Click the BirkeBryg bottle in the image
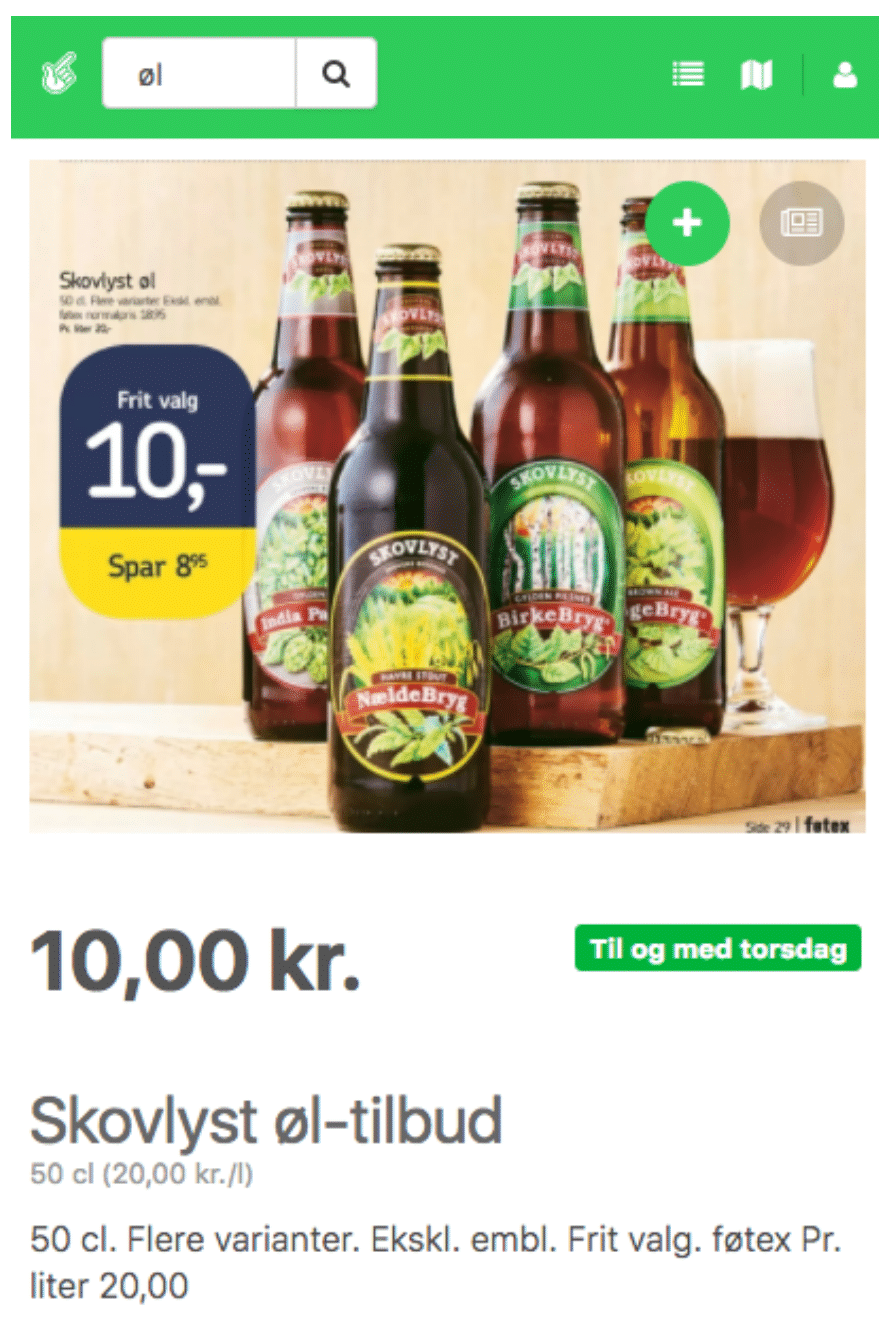Image resolution: width=894 pixels, height=1326 pixels. coord(548,470)
